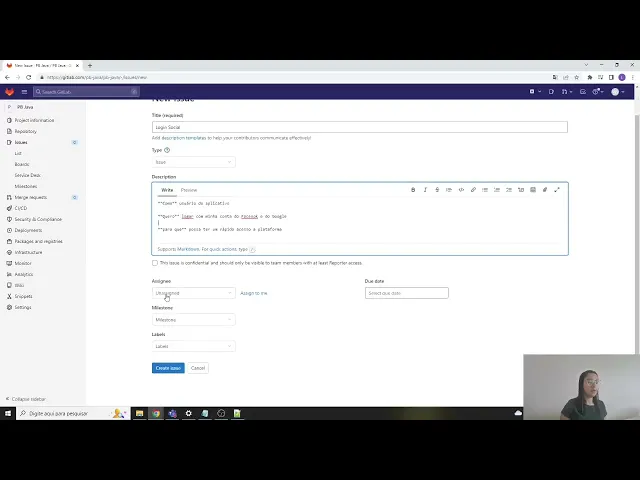This screenshot has height=480, width=640.
Task: Collapse the sidebar
Action: [25, 399]
